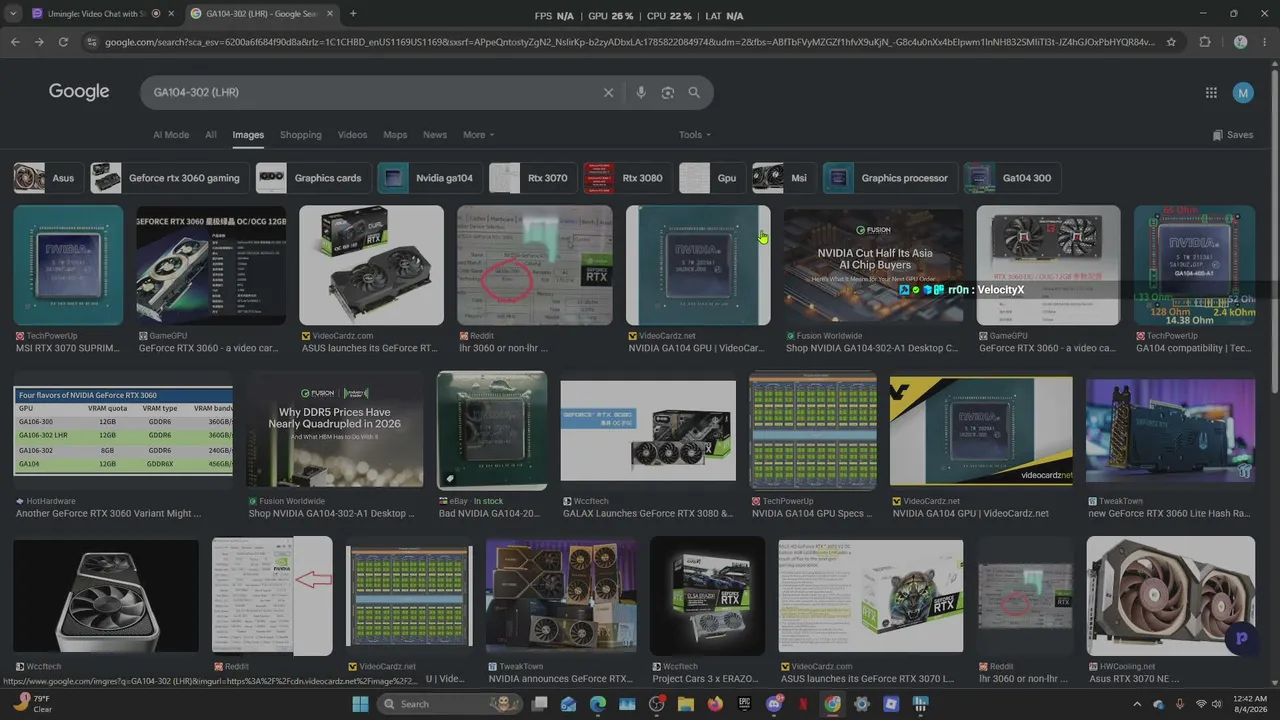Start a voice search with the microphone icon

(641, 92)
